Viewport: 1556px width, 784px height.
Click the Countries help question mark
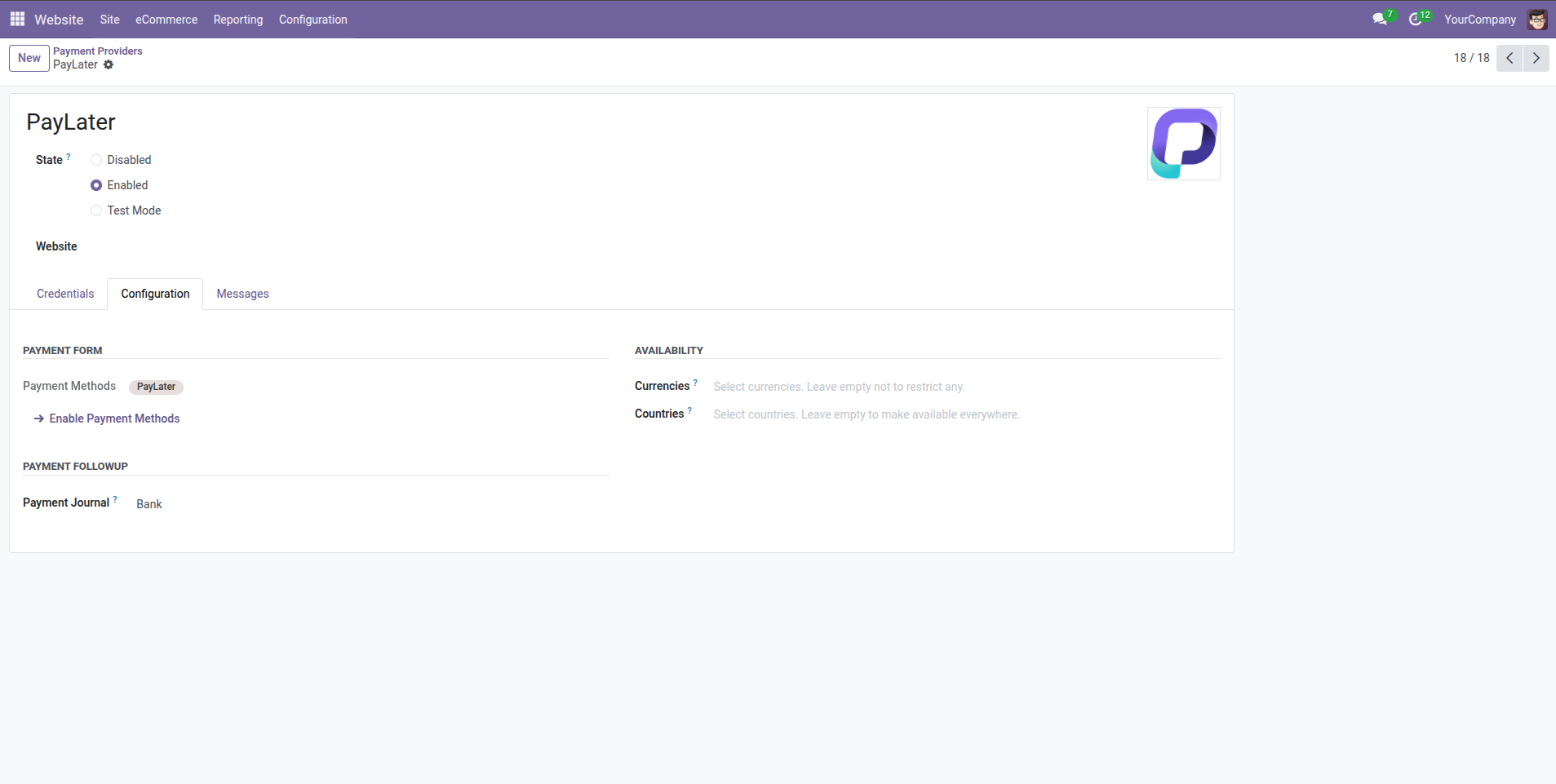pos(689,410)
